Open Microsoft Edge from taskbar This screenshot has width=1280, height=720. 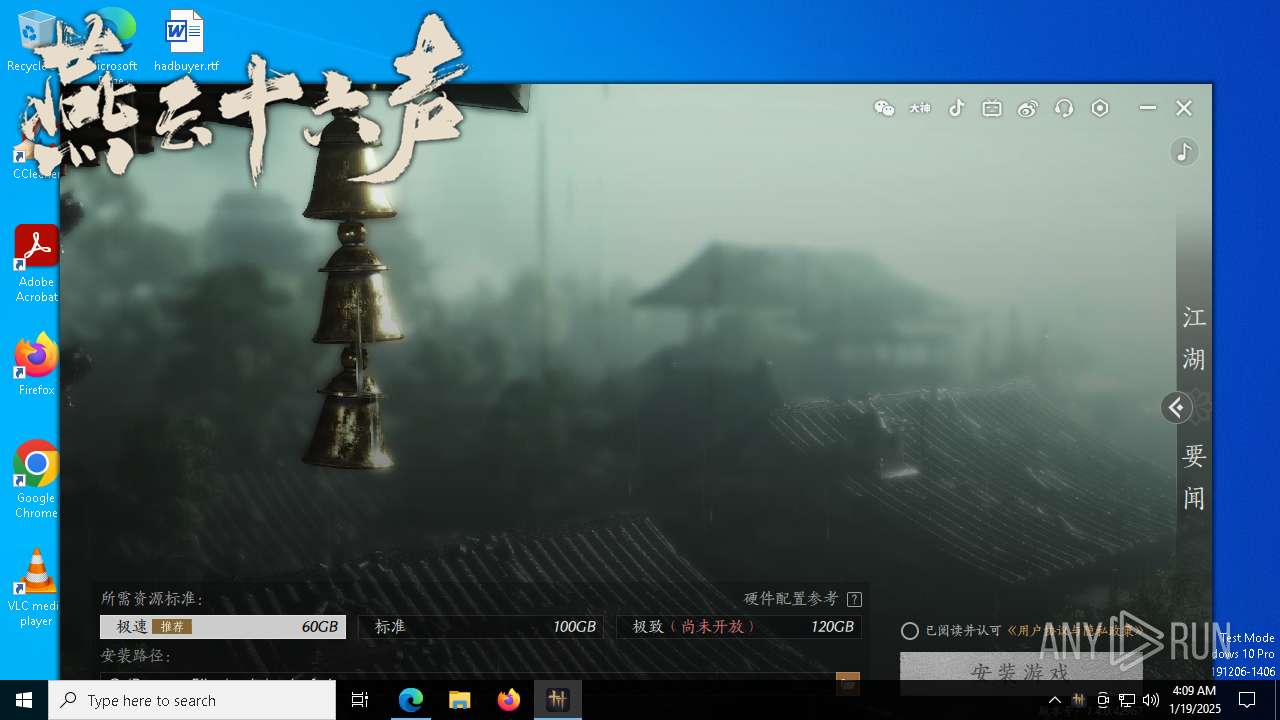coord(411,700)
